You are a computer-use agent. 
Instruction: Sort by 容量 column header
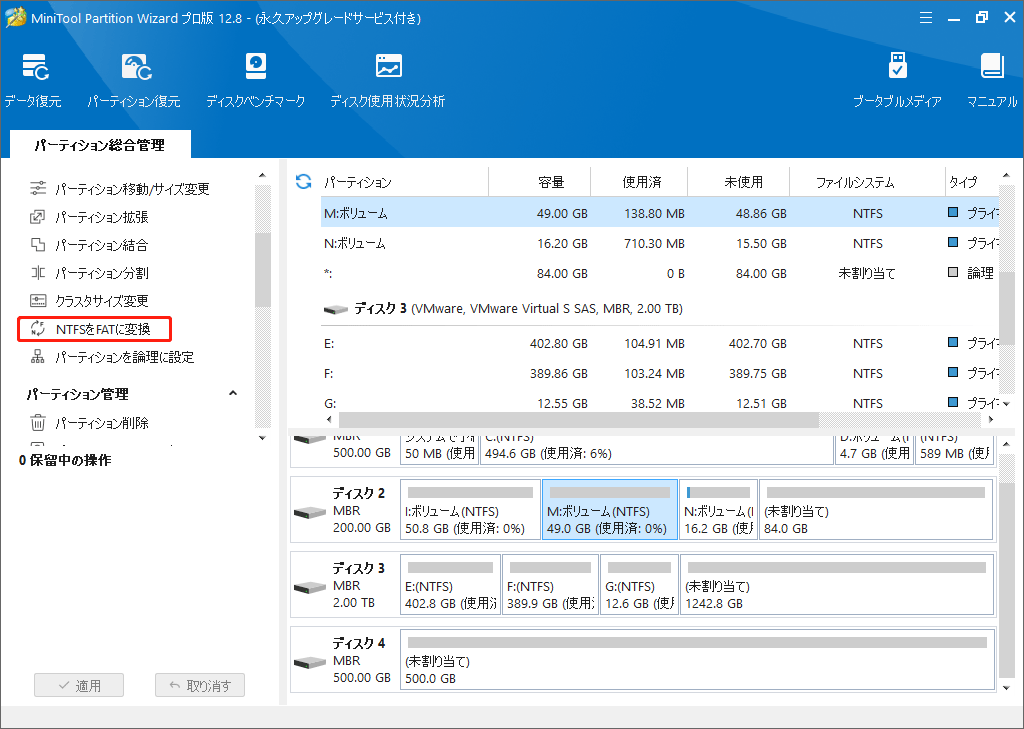click(x=539, y=182)
